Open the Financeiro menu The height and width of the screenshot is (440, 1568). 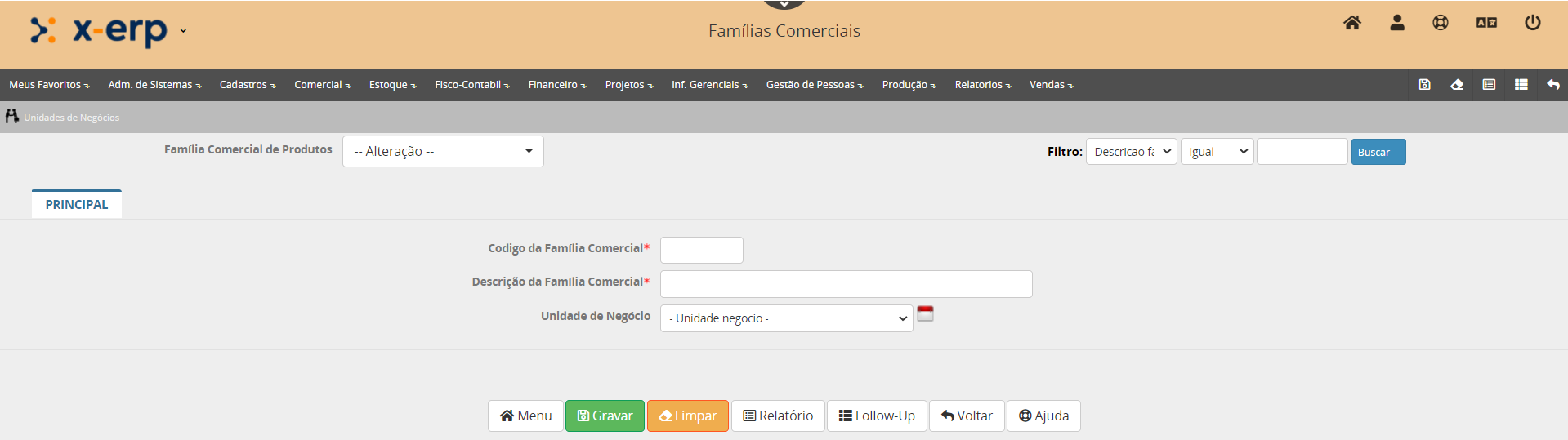tap(557, 85)
